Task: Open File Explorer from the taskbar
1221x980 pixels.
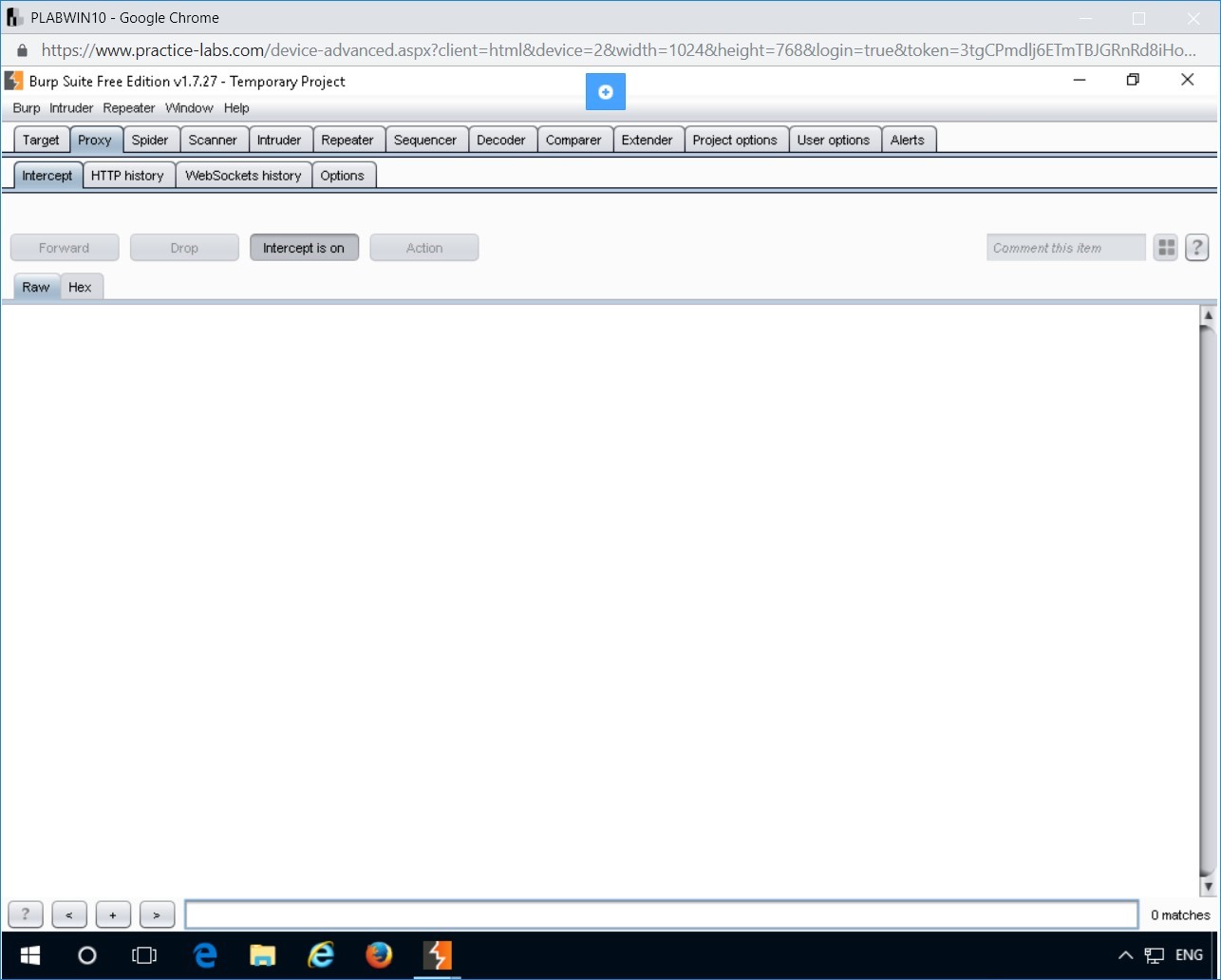Action: point(262,955)
